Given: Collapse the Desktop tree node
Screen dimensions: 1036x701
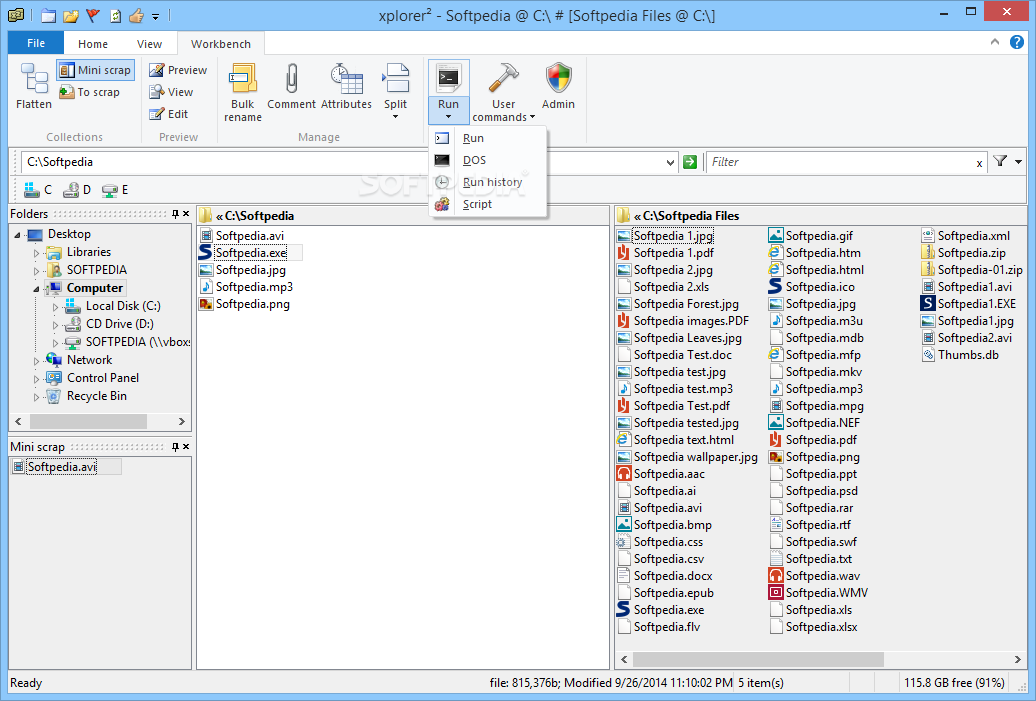Looking at the screenshot, I should [18, 235].
